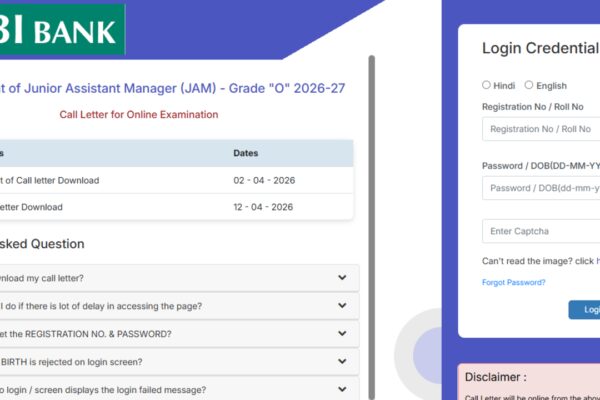600x400 pixels.
Task: Click the IDBI Bank logo
Action: pos(62,29)
